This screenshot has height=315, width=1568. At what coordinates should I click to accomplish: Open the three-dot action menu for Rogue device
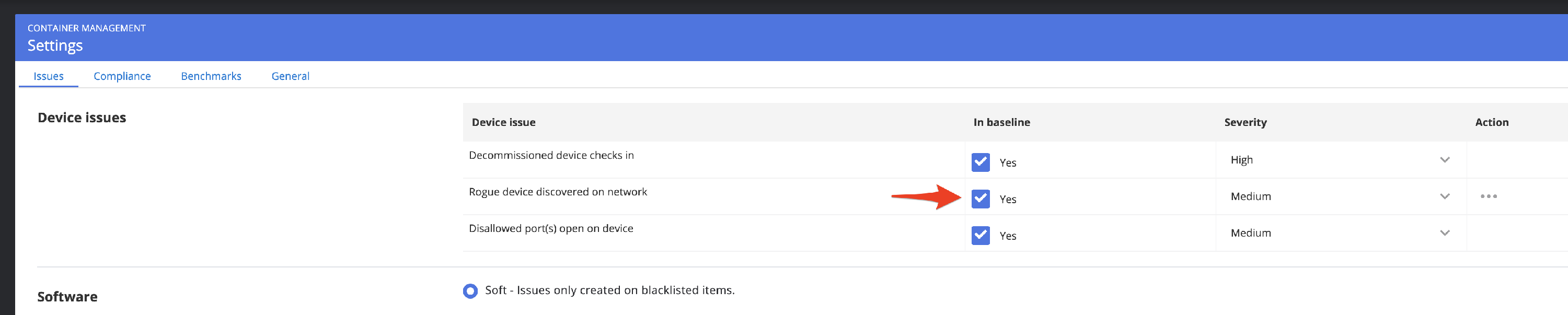1488,196
